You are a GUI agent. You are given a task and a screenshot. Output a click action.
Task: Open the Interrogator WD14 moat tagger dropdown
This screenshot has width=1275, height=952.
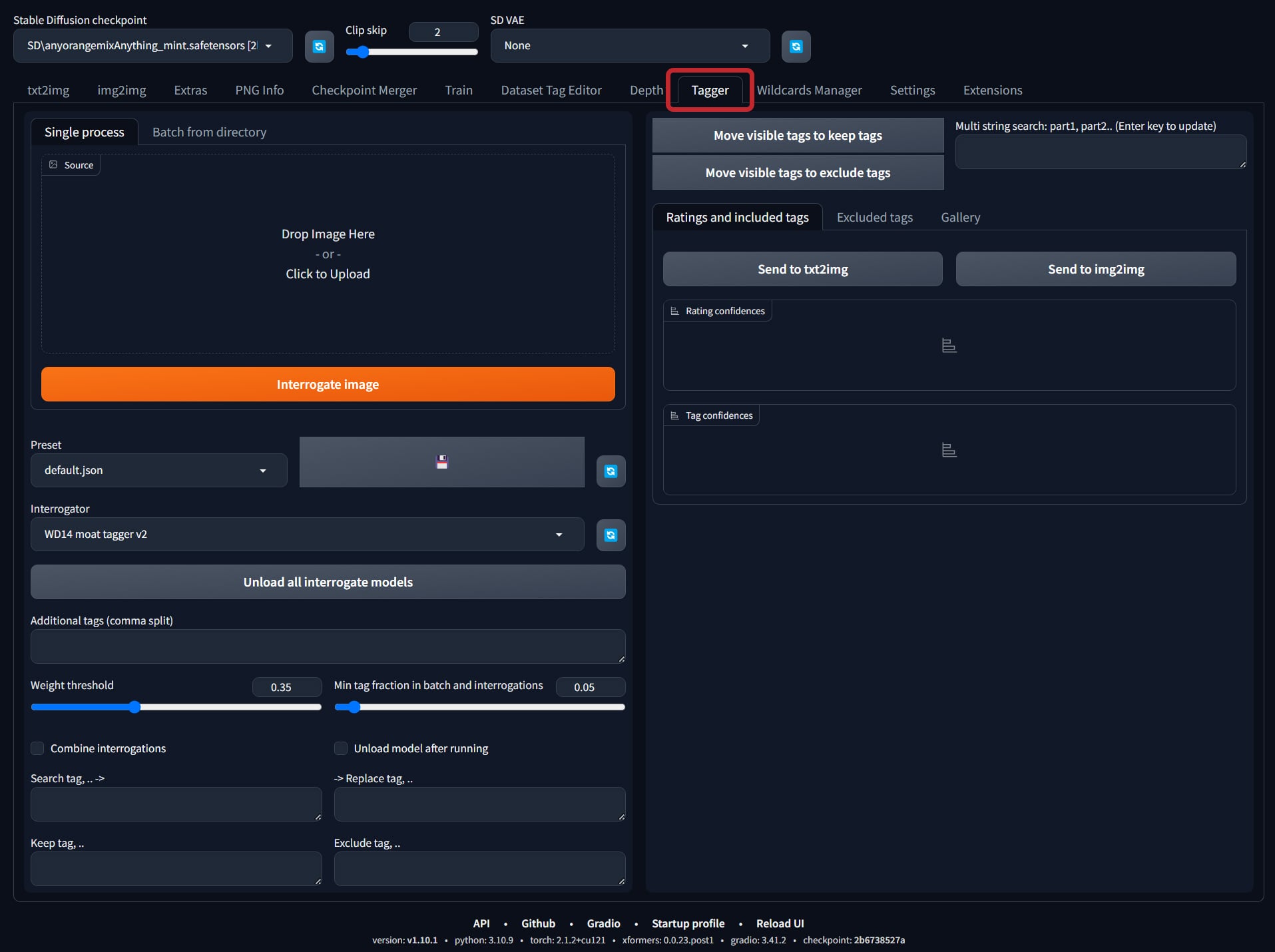307,534
